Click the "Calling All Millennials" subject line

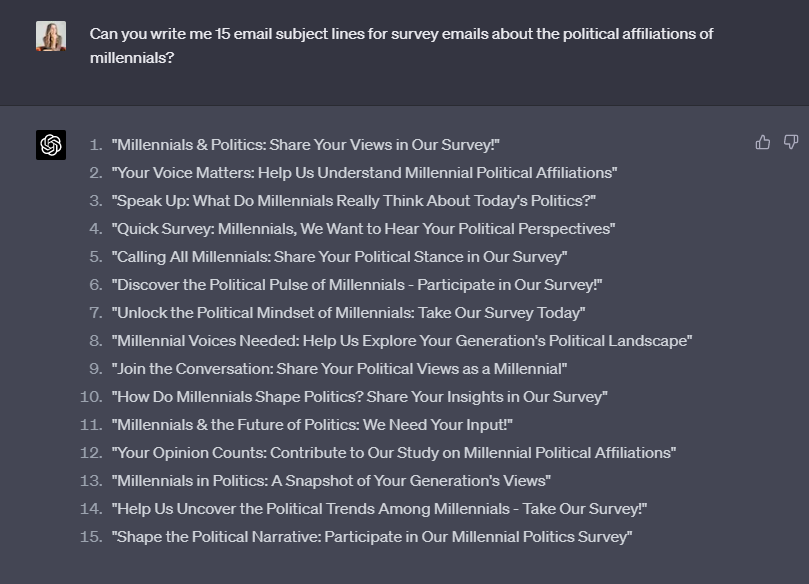[339, 257]
